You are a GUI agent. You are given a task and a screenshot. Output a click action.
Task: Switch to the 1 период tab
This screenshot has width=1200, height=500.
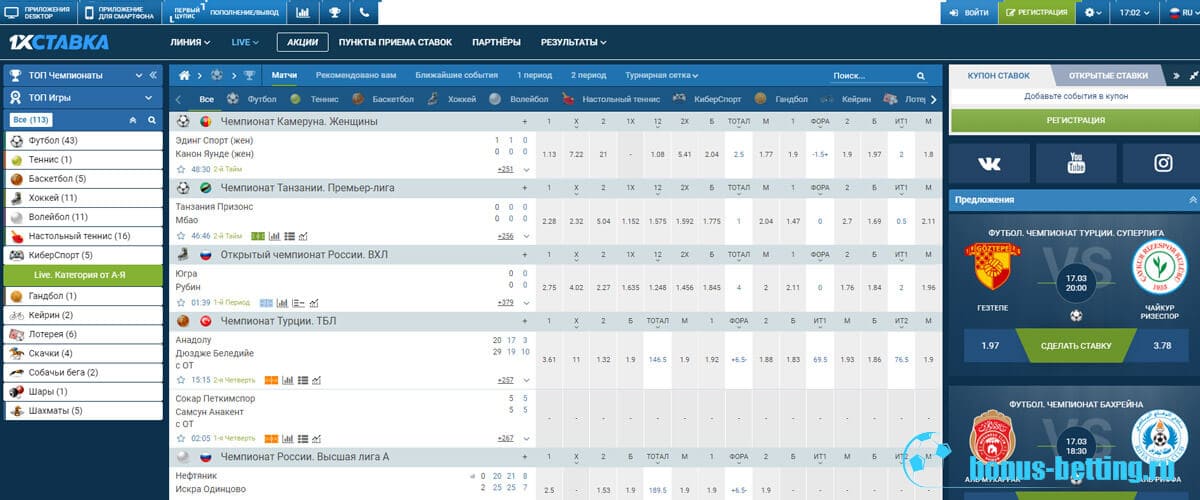click(x=534, y=75)
